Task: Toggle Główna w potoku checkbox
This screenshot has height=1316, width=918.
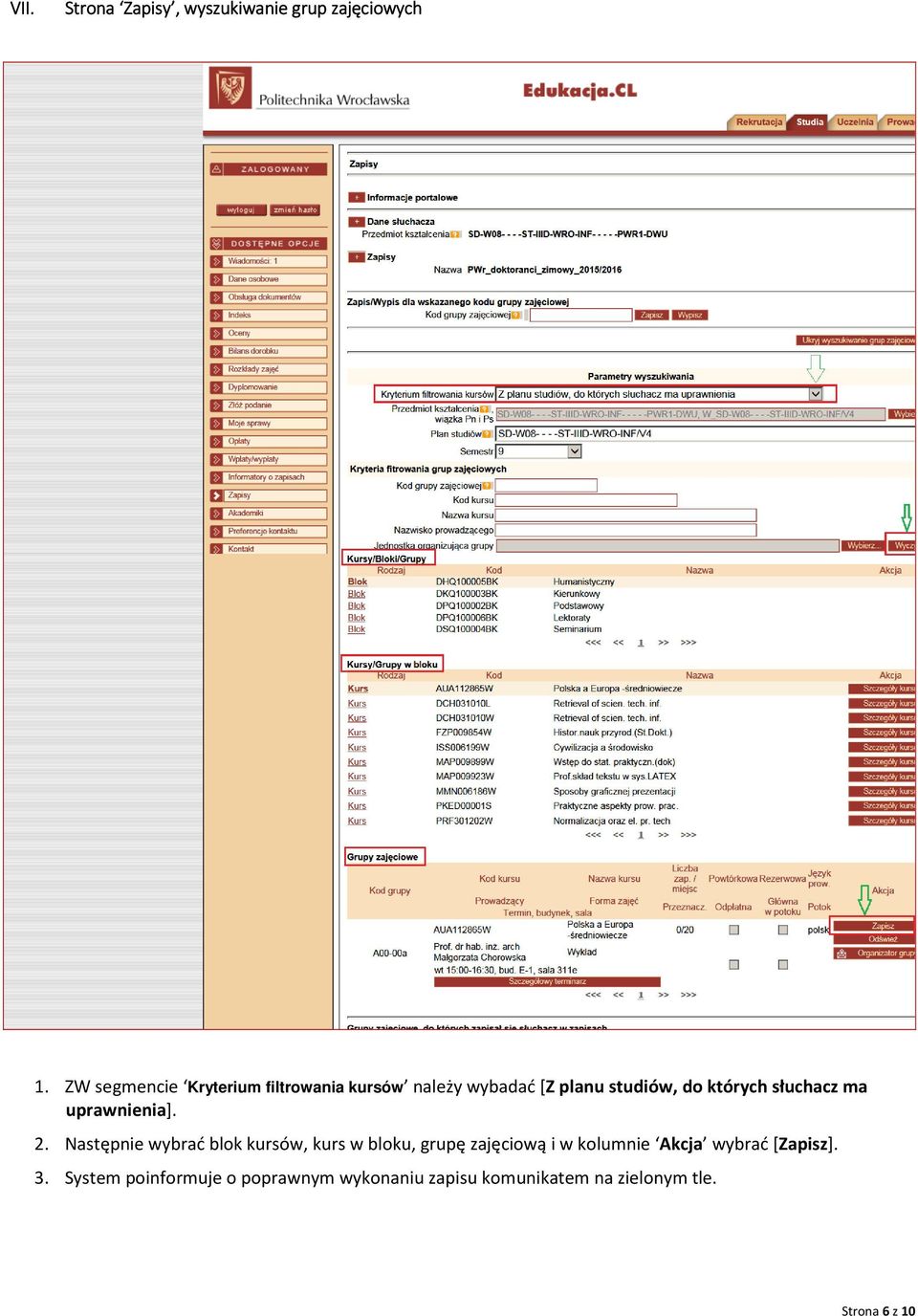Action: pyautogui.click(x=783, y=964)
